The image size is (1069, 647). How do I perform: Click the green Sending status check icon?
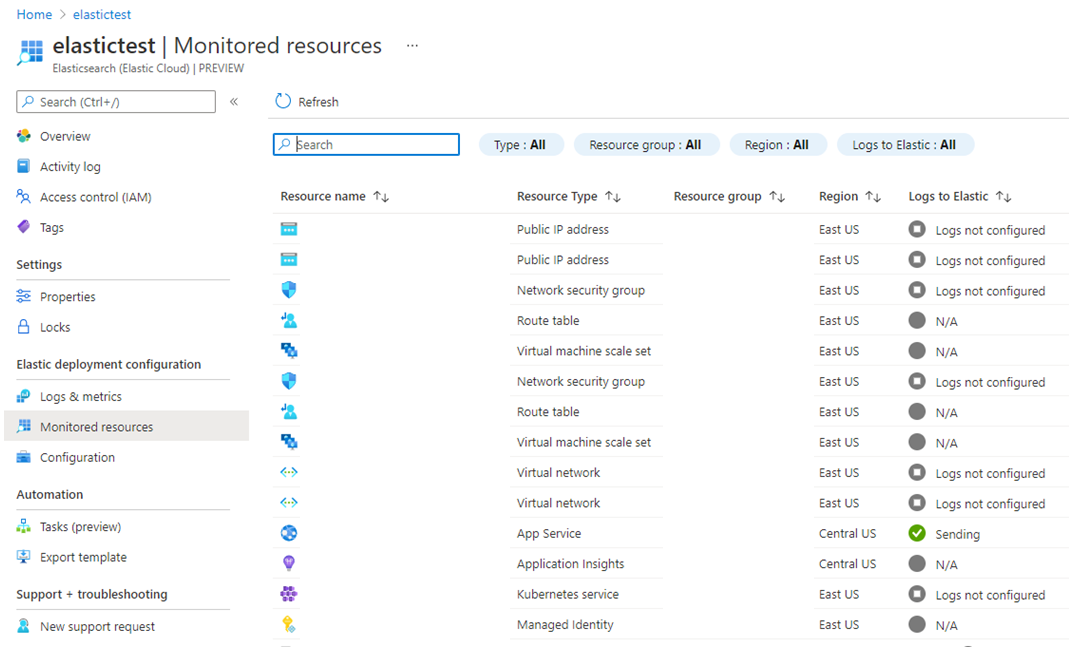pos(917,533)
